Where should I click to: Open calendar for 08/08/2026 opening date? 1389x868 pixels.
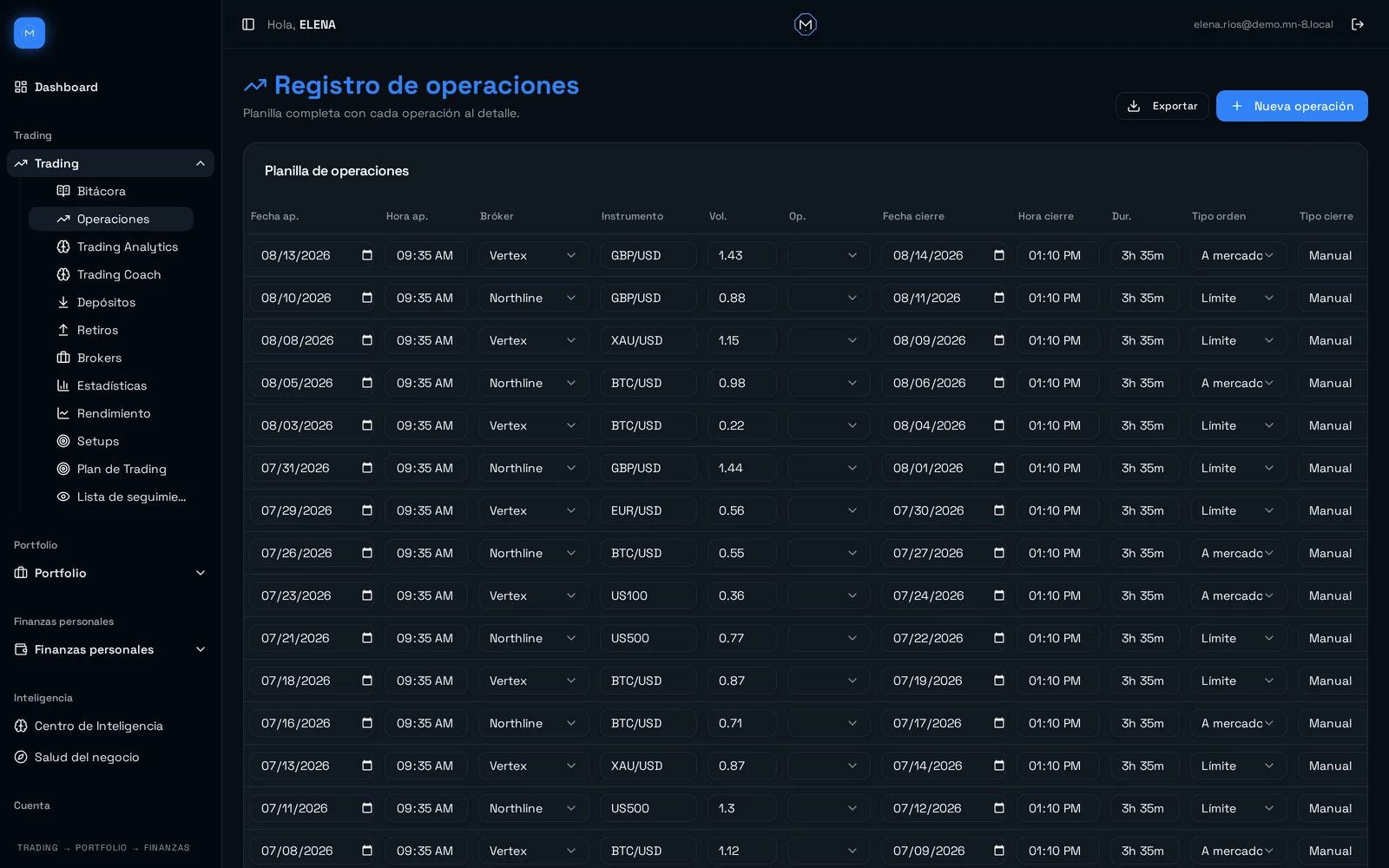(x=367, y=340)
